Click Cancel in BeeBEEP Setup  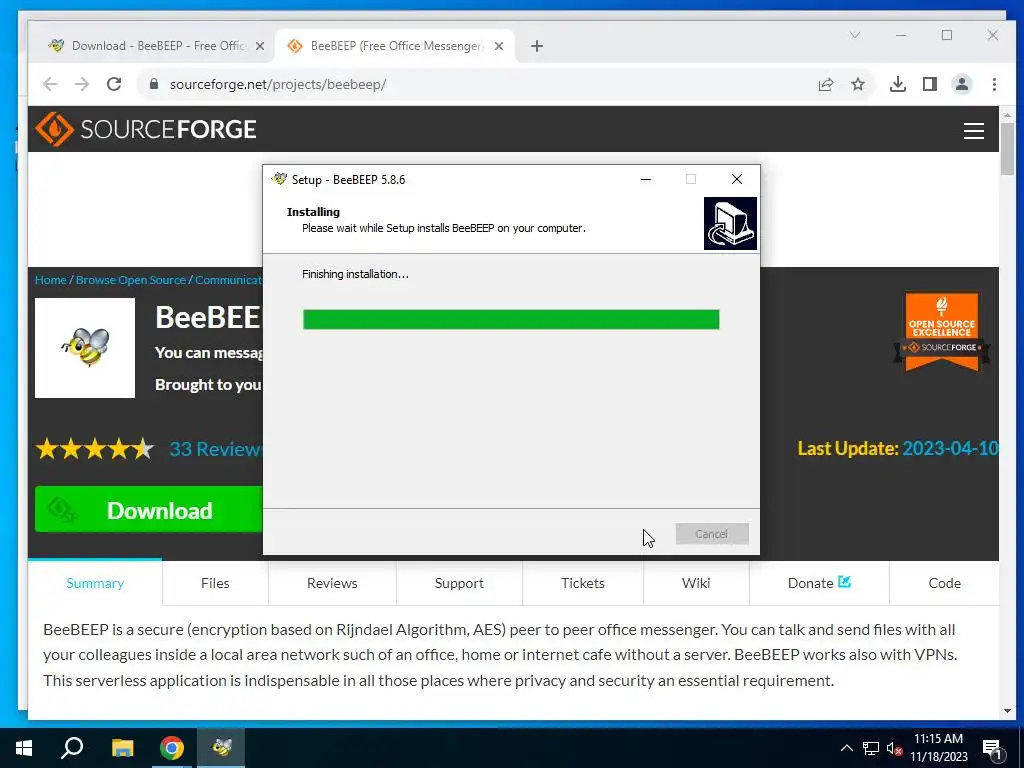click(x=712, y=534)
